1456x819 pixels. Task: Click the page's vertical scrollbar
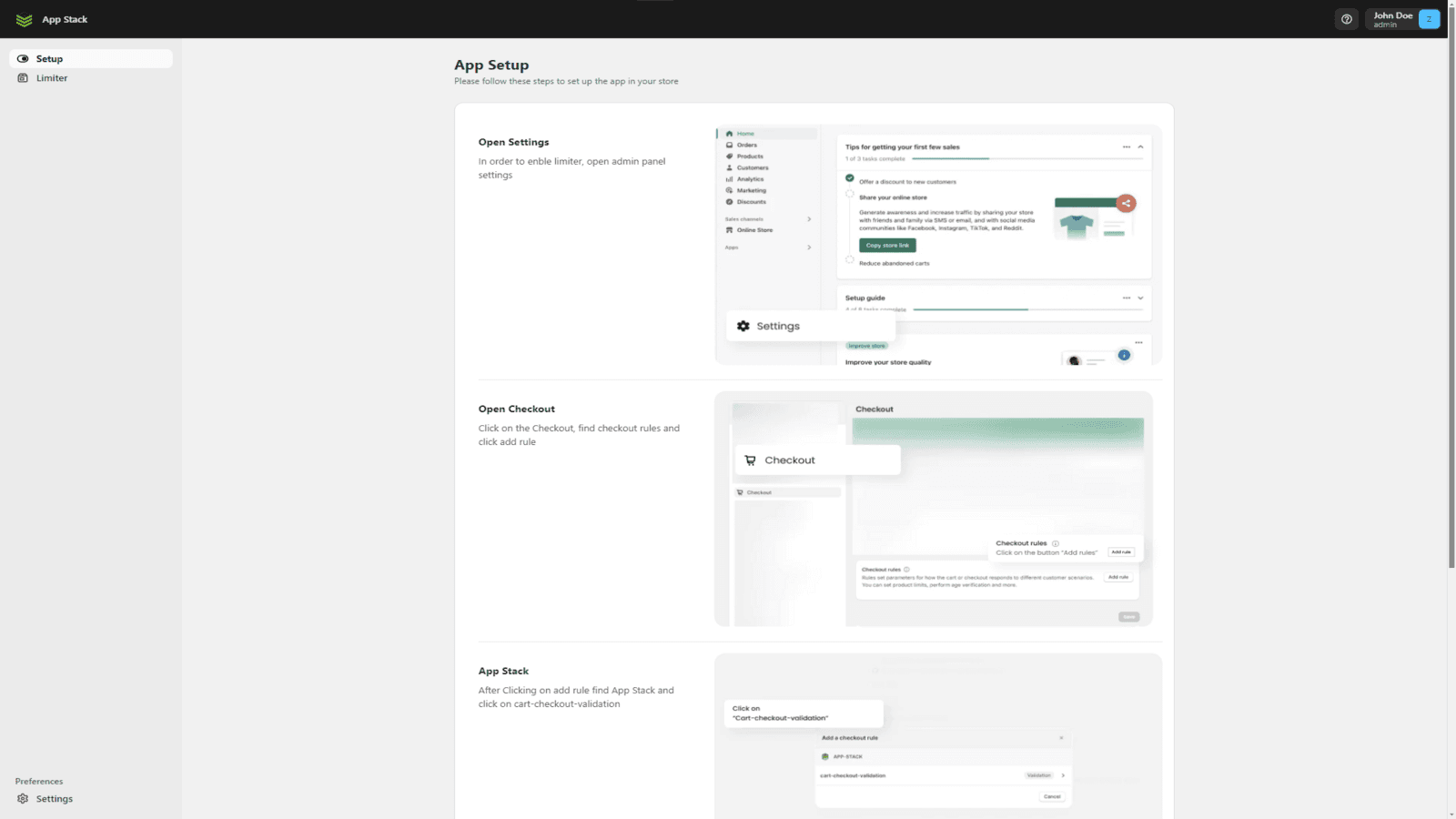coord(1451,300)
